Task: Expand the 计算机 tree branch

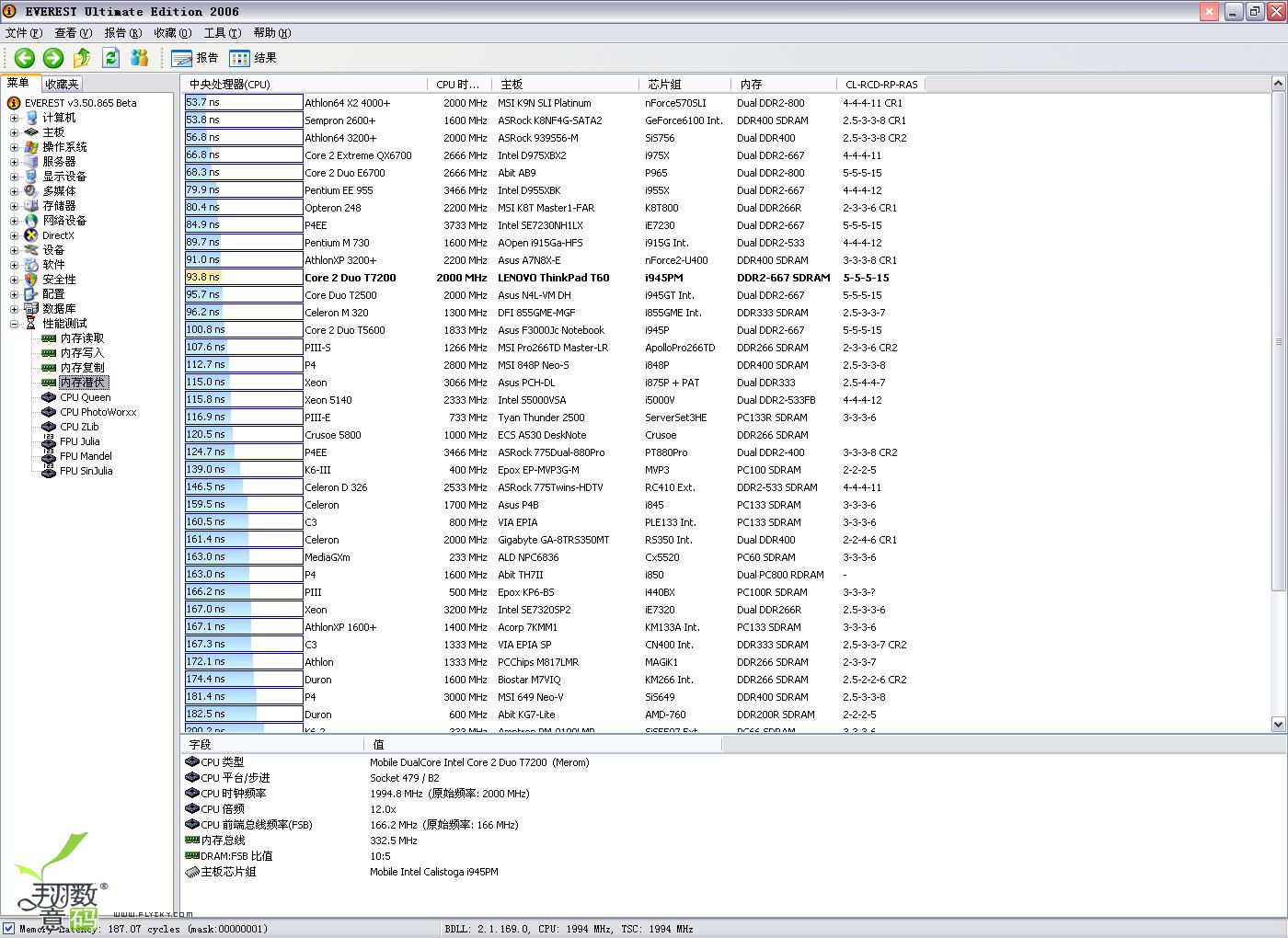Action: click(x=14, y=118)
